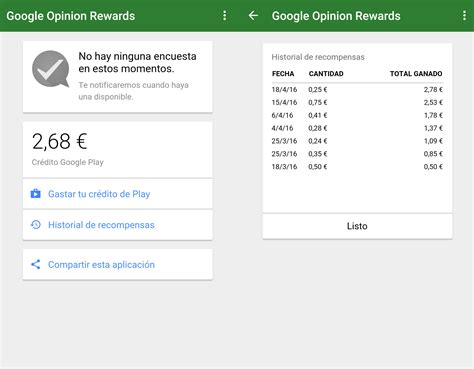Click 'Te notificaremos cuando haya una disponible' text
This screenshot has width=474, height=369.
(134, 91)
